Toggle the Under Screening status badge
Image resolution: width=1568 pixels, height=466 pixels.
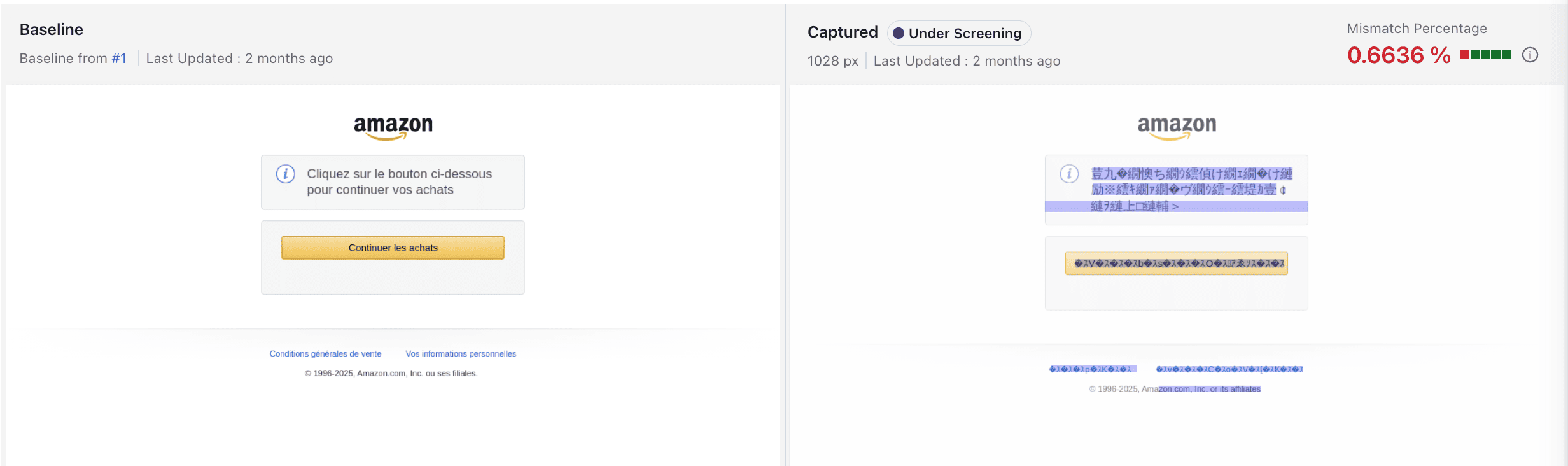(958, 33)
